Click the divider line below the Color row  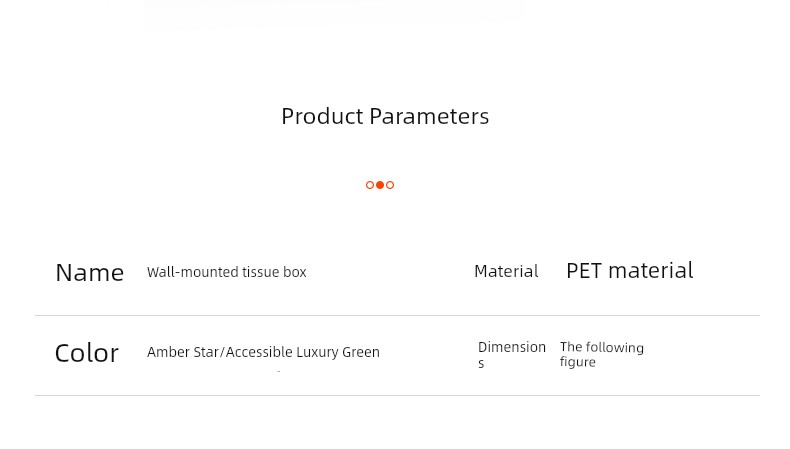[397, 395]
